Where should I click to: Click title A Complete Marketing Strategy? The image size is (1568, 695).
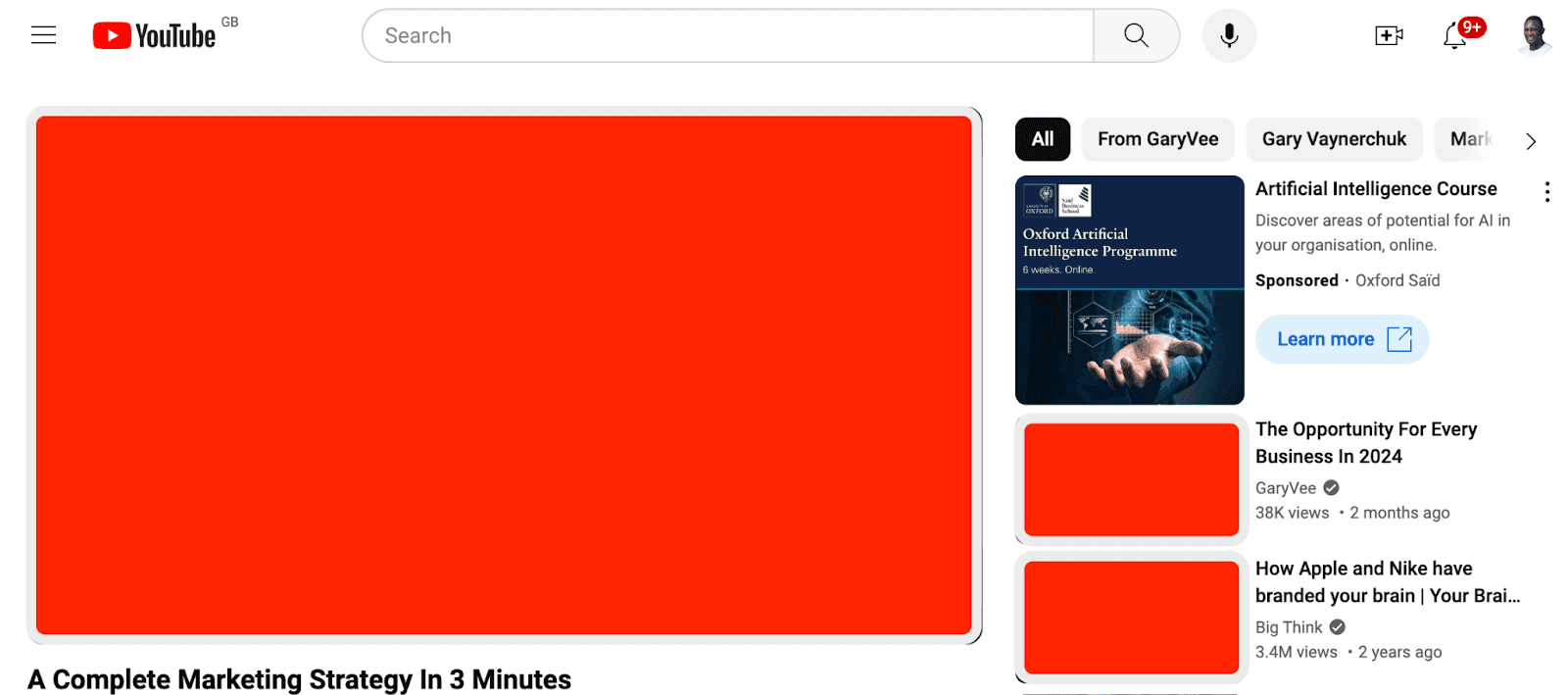[x=300, y=679]
